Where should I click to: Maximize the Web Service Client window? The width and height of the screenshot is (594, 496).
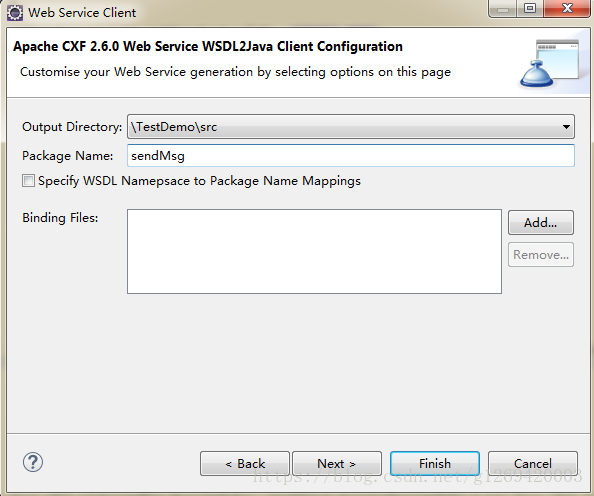point(530,8)
